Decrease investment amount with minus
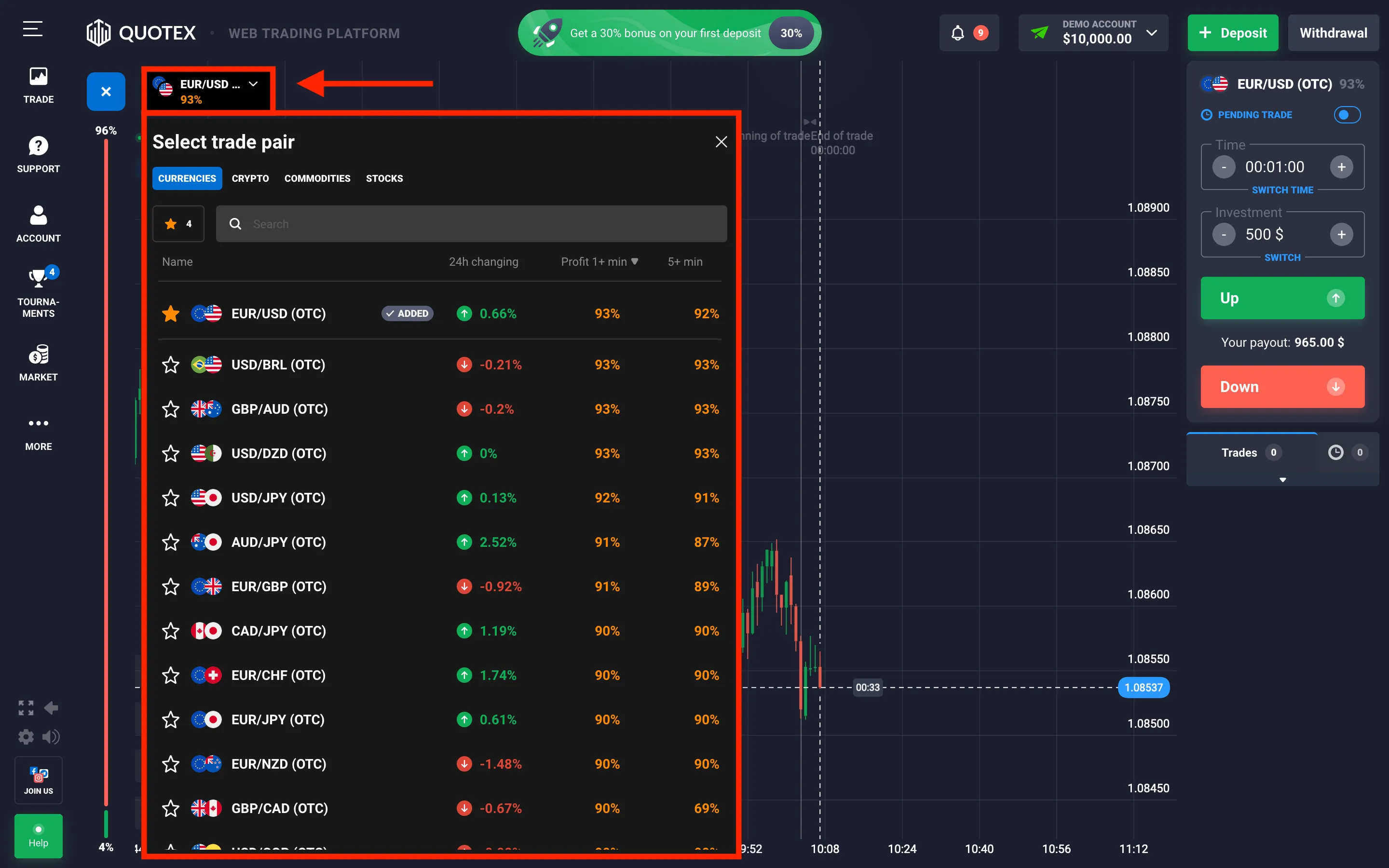 click(1224, 234)
